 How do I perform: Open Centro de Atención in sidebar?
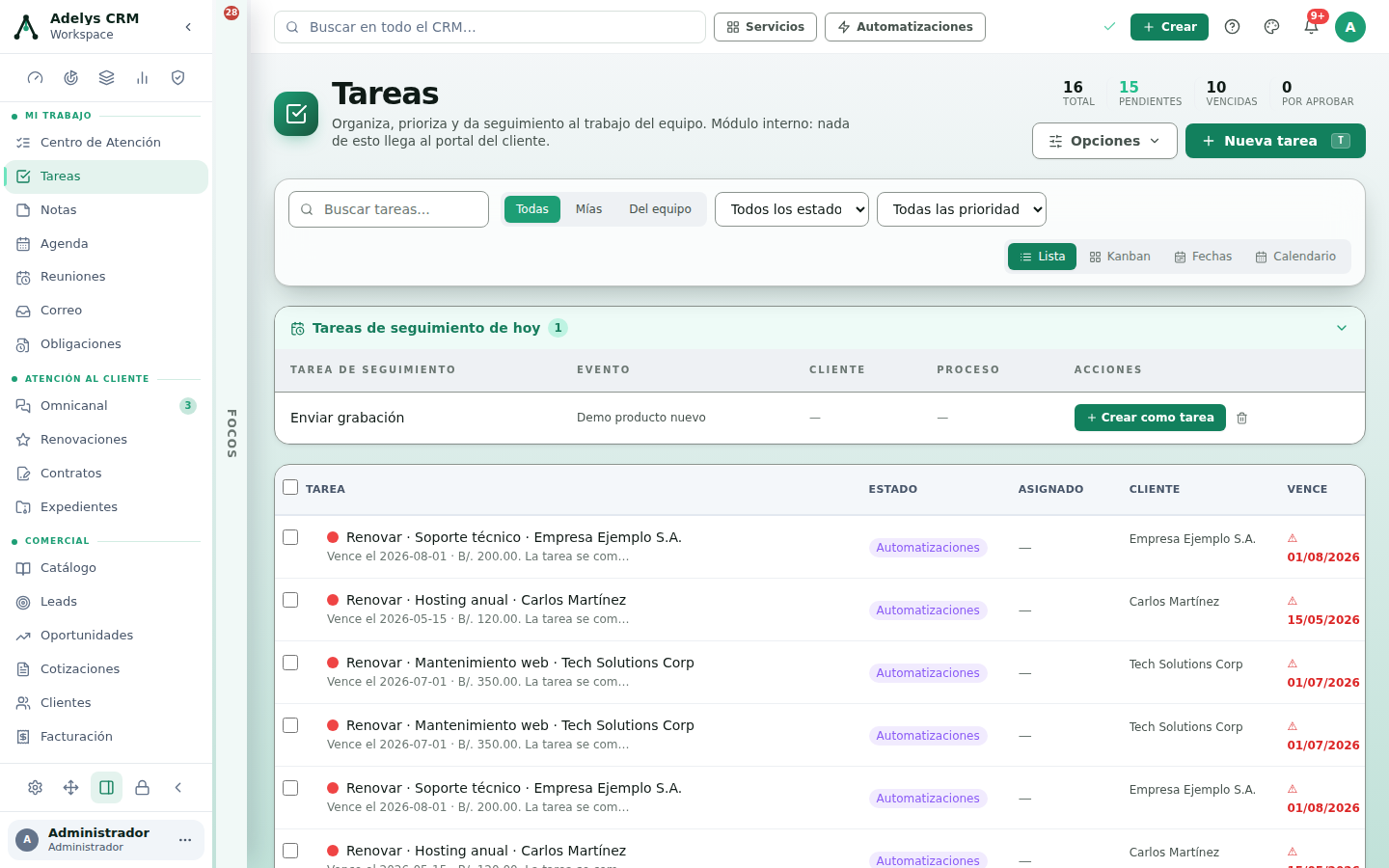tap(106, 143)
